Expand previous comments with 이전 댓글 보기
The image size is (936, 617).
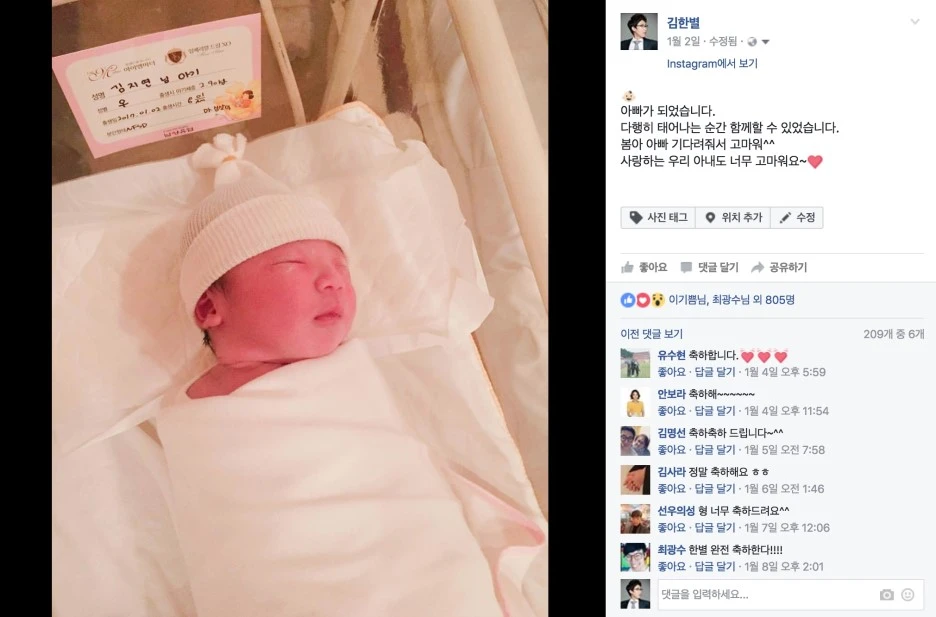click(x=651, y=334)
